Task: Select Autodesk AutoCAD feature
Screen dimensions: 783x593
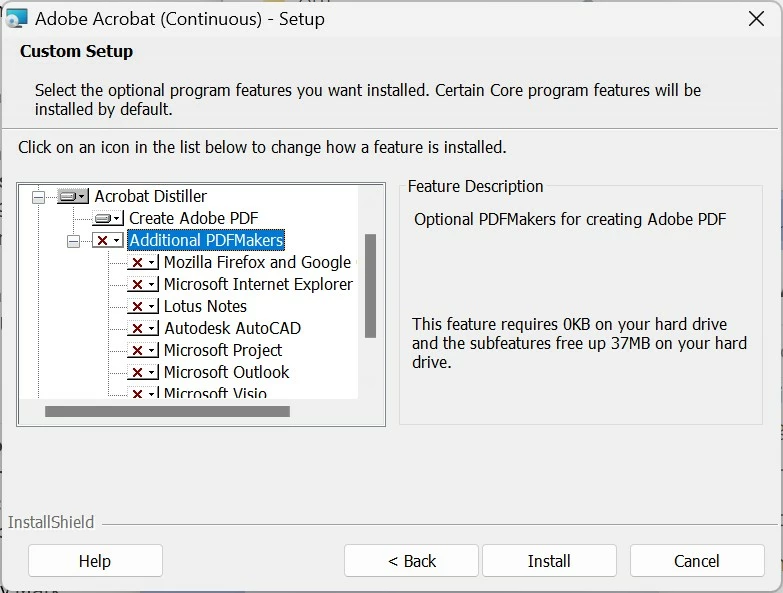Action: pyautogui.click(x=232, y=328)
